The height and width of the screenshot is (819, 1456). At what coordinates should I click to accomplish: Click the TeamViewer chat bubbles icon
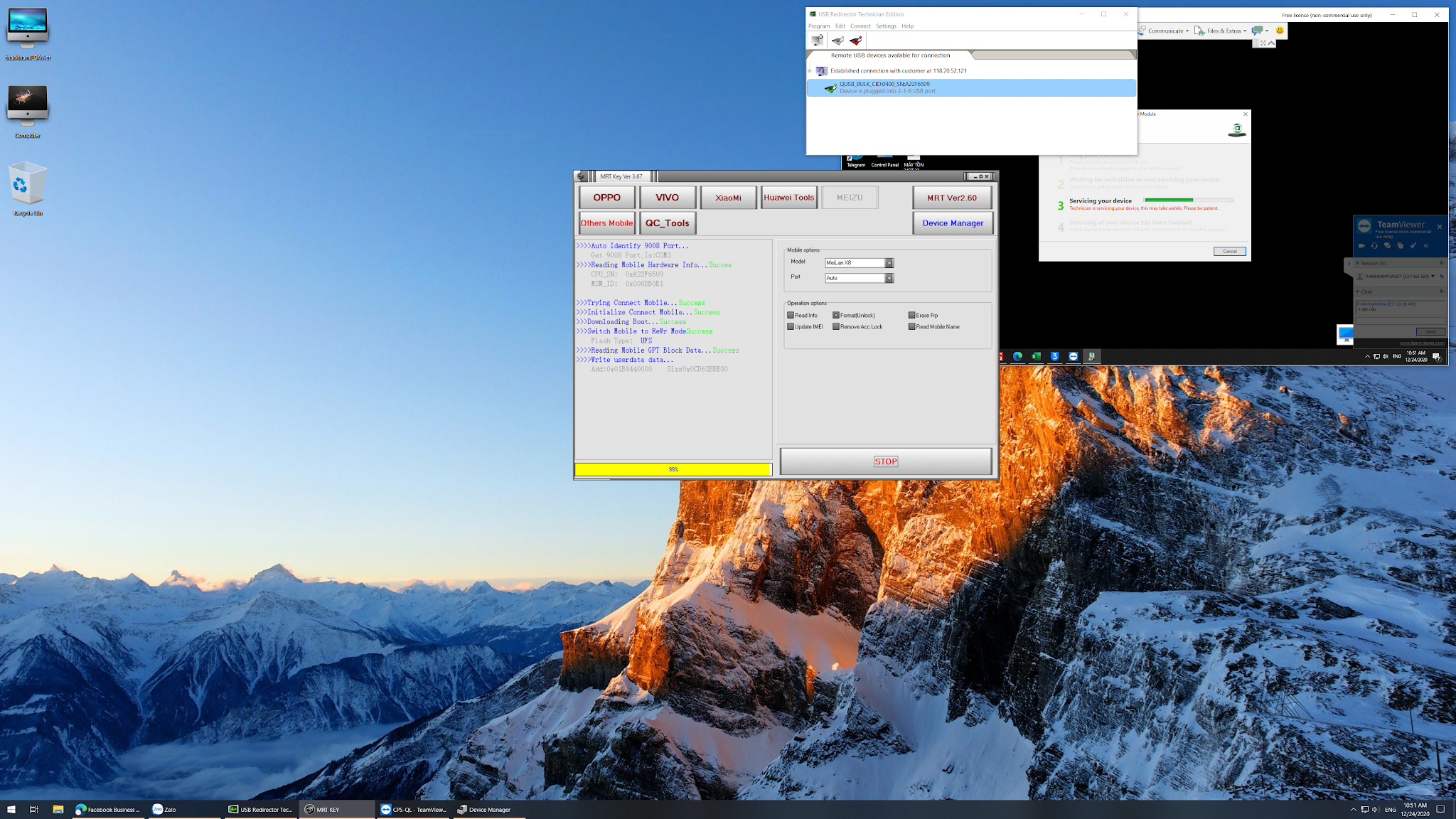point(1387,246)
